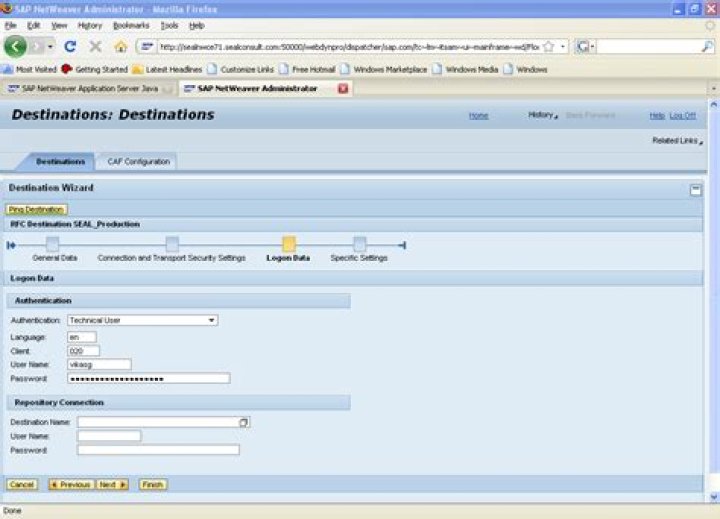Screen dimensions: 720x519
Task: Select the Specific Settings roadmap step
Action: [360, 244]
